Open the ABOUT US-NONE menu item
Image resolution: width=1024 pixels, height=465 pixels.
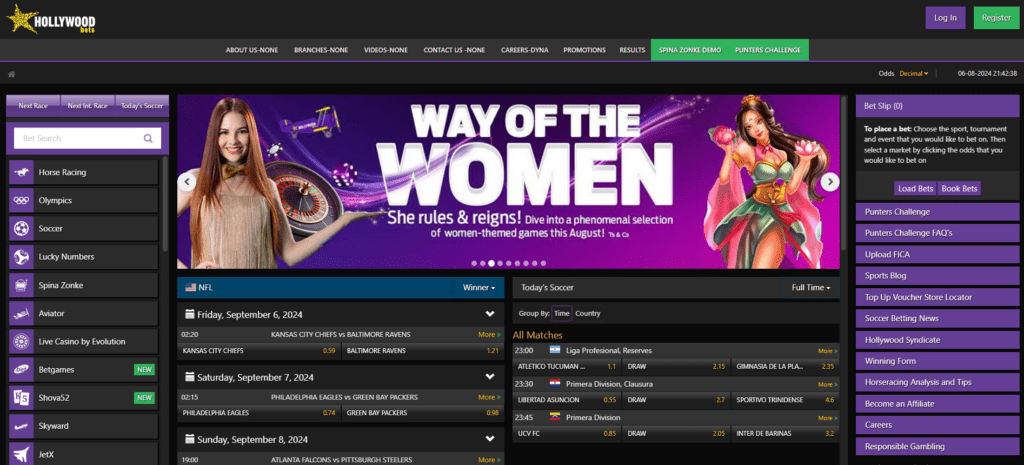pyautogui.click(x=252, y=50)
